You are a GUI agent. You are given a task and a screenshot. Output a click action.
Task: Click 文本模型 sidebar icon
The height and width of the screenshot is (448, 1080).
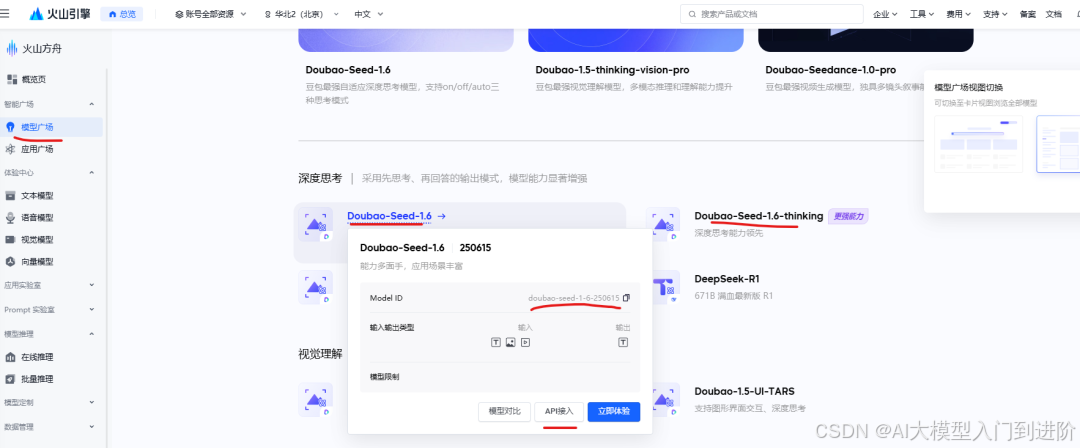(x=10, y=196)
